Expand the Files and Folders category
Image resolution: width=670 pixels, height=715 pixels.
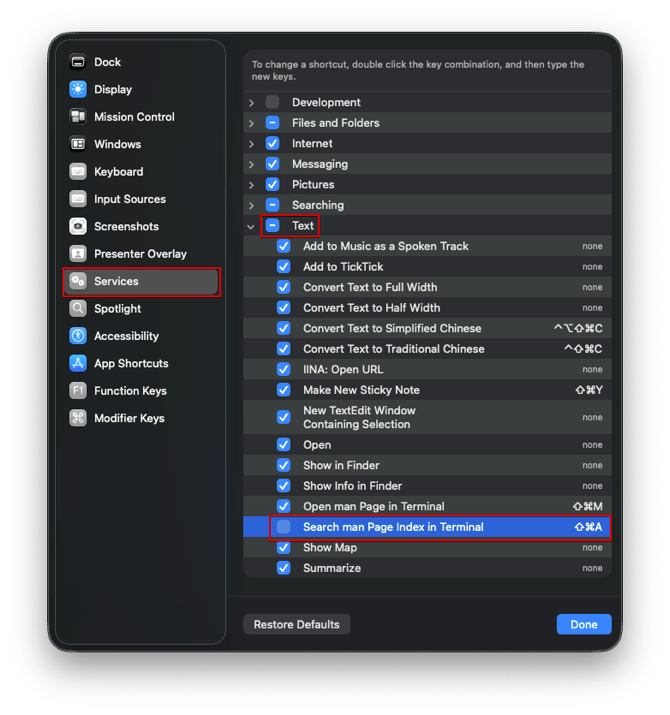coord(251,123)
